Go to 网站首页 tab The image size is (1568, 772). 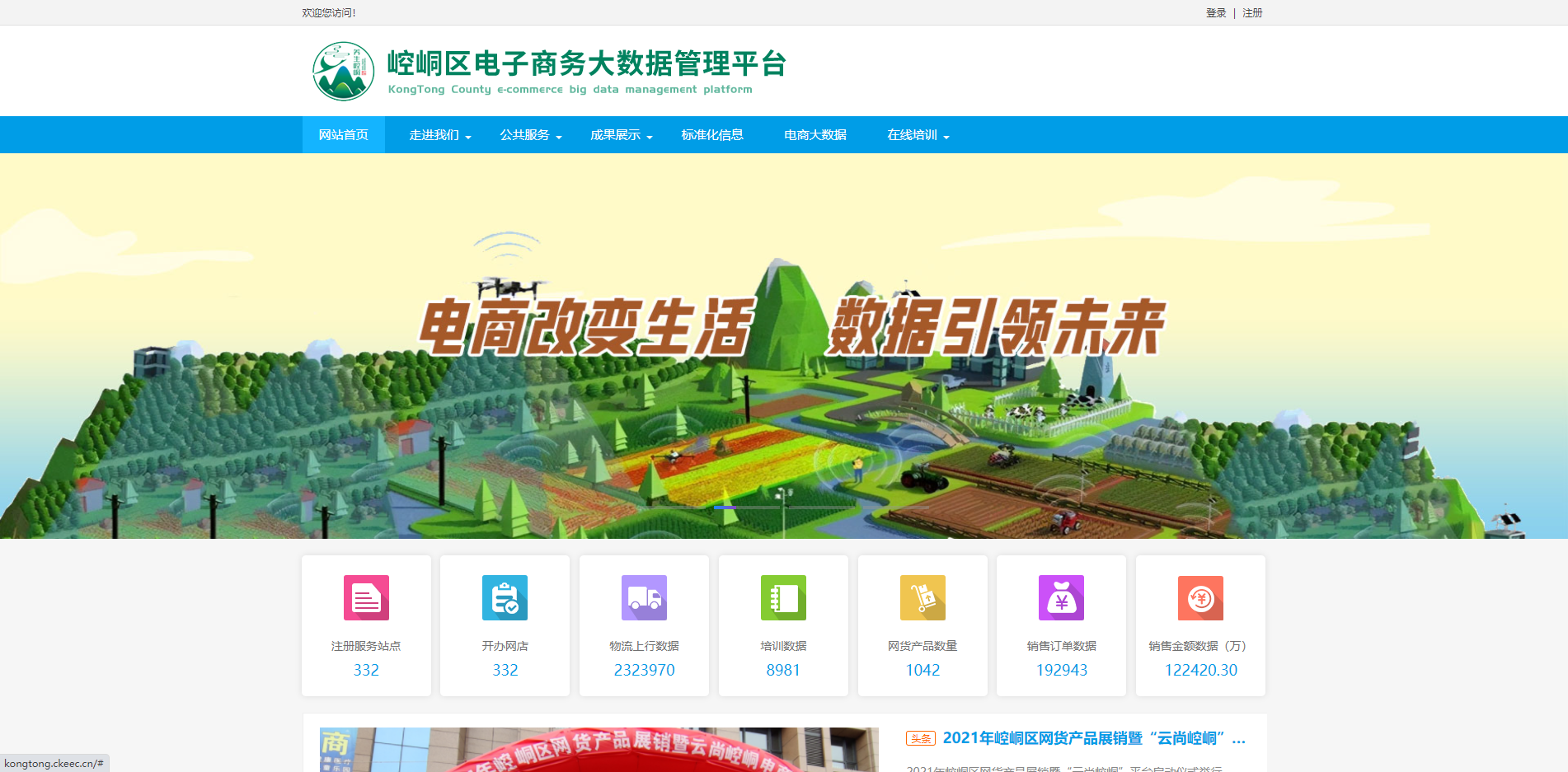click(344, 134)
